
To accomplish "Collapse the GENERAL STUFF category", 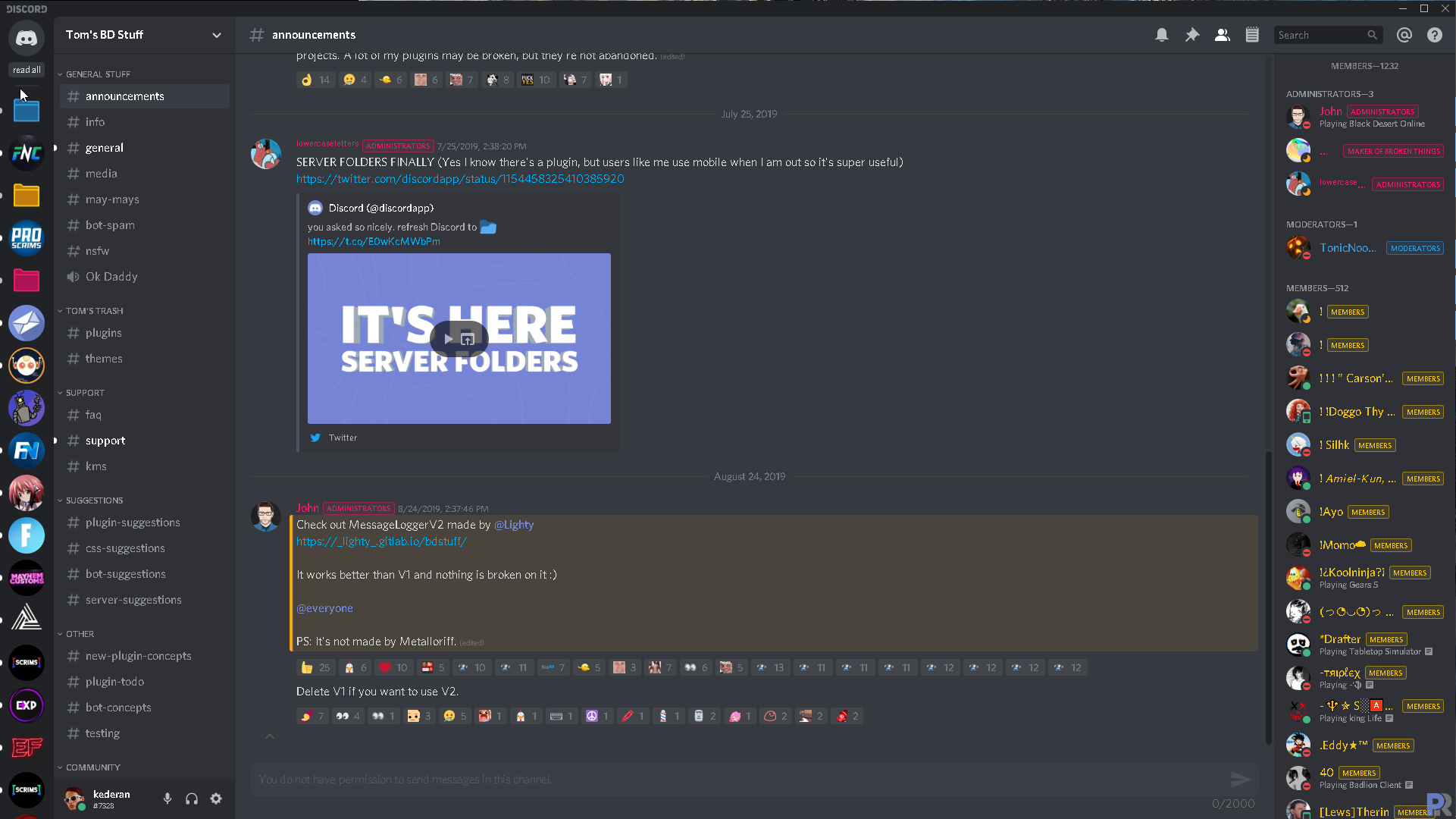I will 97,74.
